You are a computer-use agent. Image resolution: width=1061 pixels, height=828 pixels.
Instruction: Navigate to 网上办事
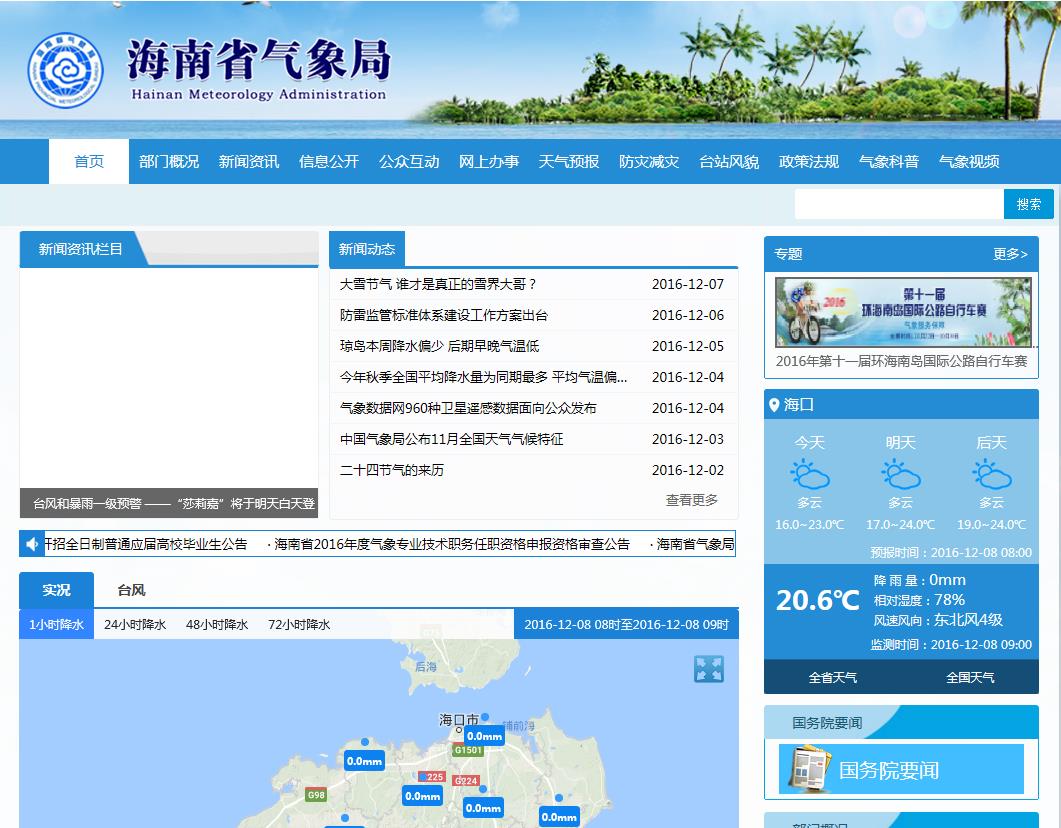[x=489, y=162]
